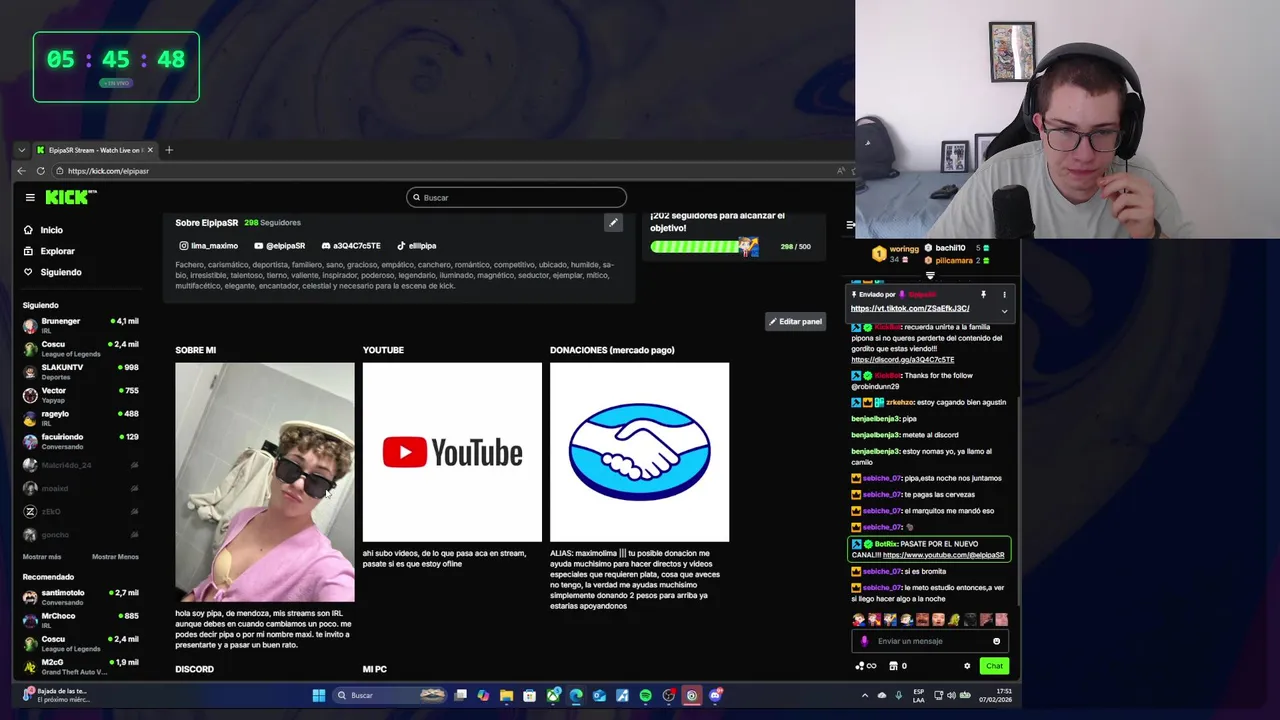Open the elilipipa TikTok link

[x=416, y=246]
